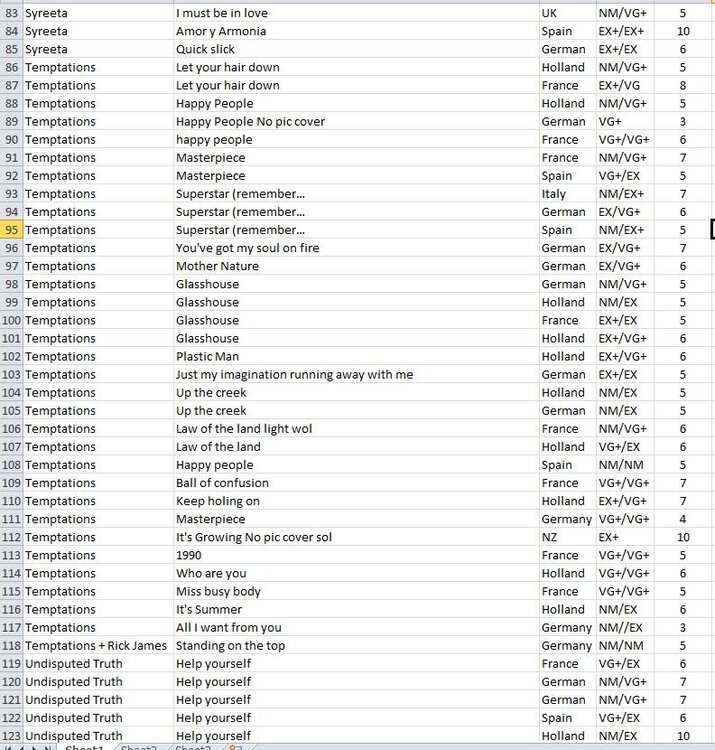Click 'Germany' country cell in row 111
This screenshot has width=715, height=750.
click(x=567, y=519)
